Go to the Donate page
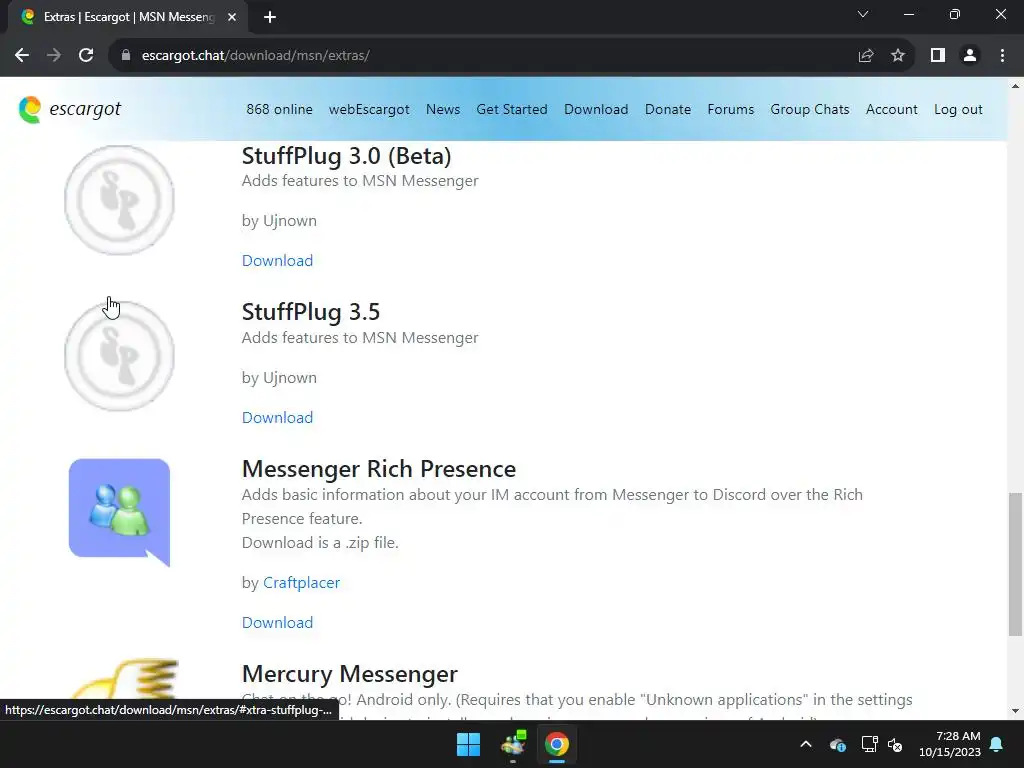Viewport: 1024px width, 768px height. 668,109
